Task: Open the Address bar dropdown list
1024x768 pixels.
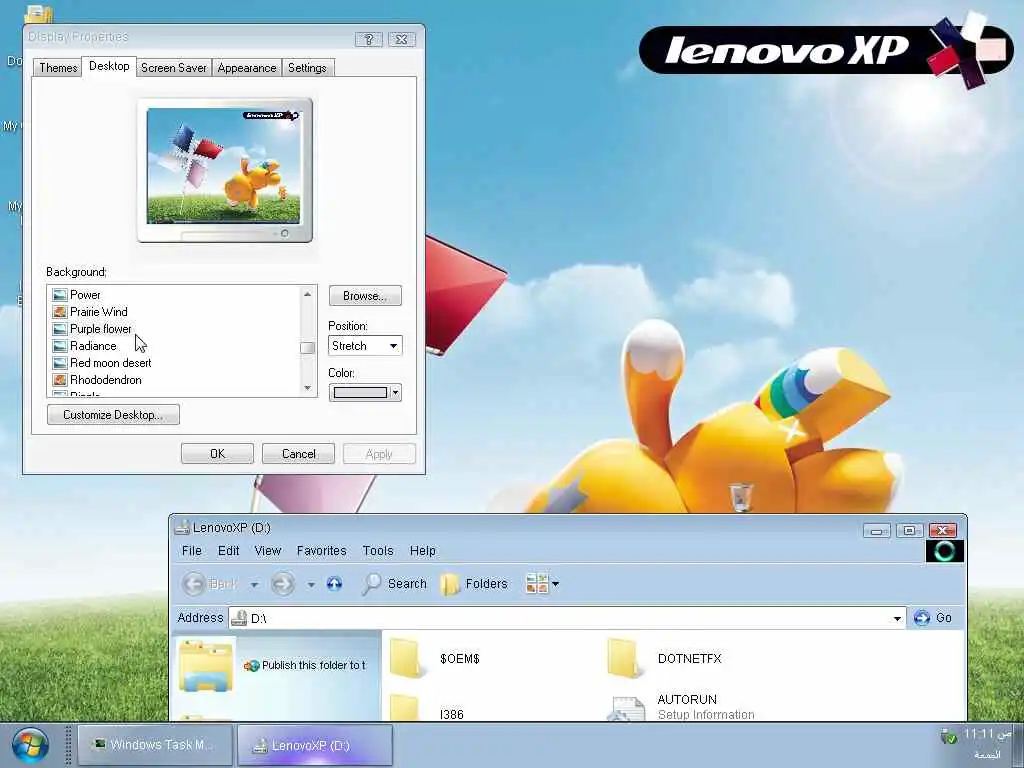Action: click(x=897, y=618)
